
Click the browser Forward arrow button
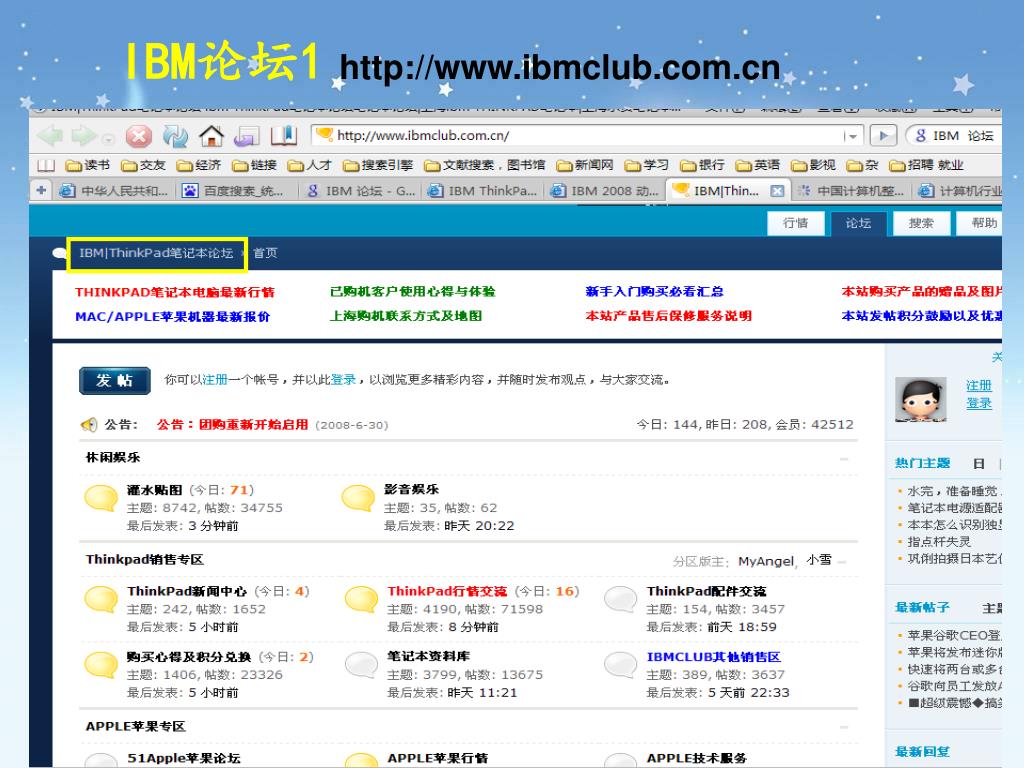coord(84,136)
